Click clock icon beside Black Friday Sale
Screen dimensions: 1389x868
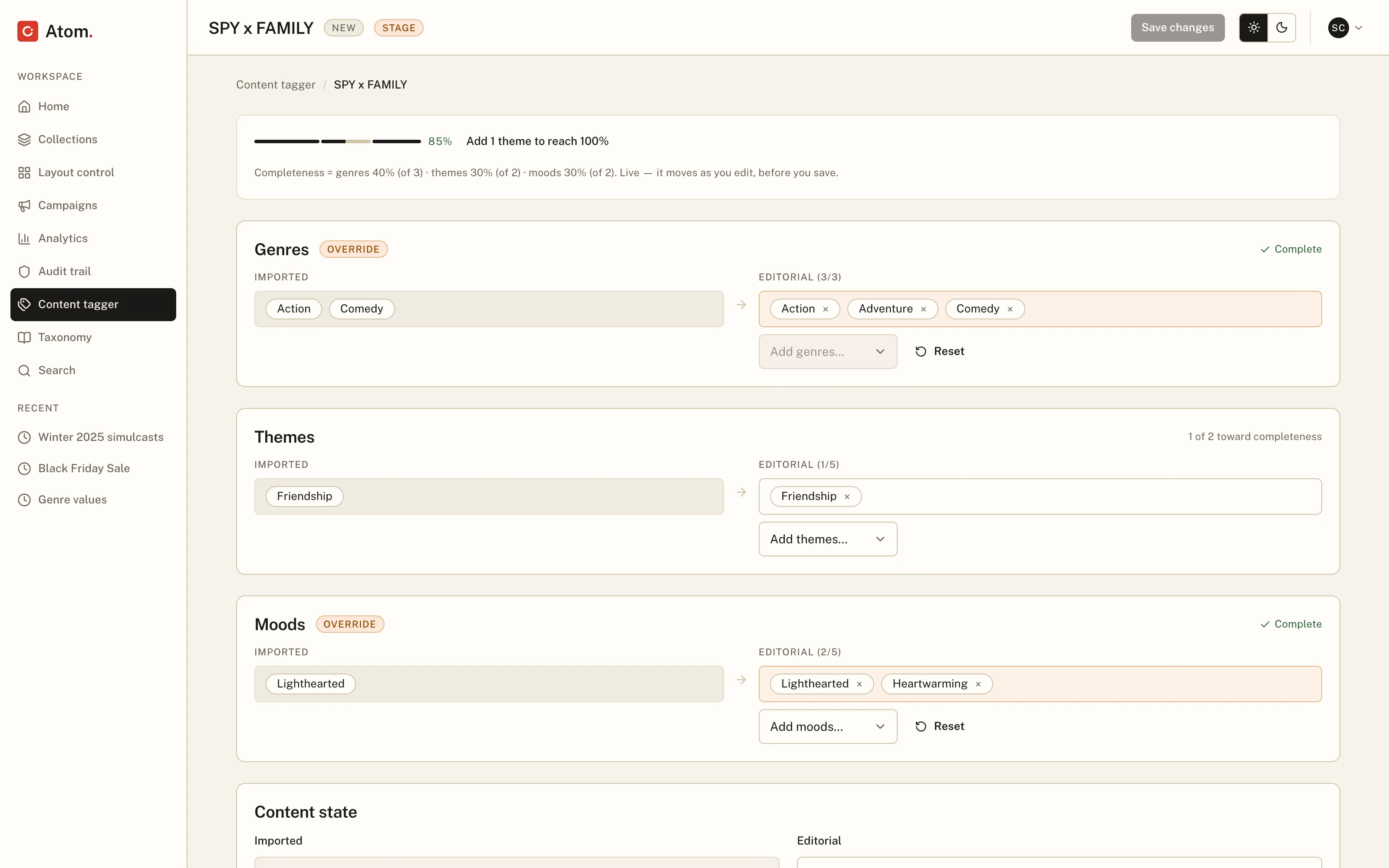[24, 468]
